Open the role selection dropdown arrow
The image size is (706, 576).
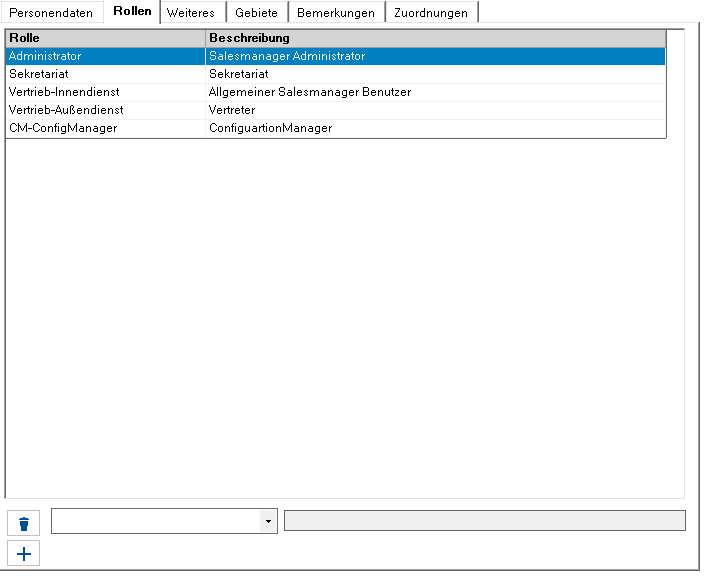[x=268, y=521]
